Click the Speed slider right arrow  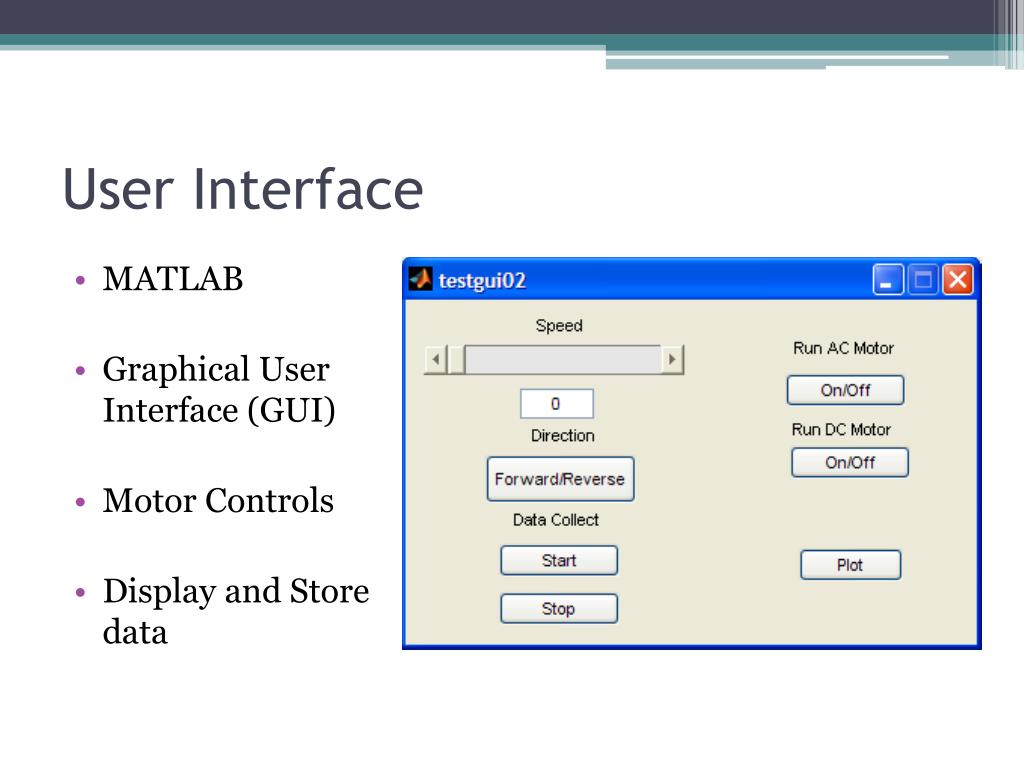pyautogui.click(x=672, y=359)
